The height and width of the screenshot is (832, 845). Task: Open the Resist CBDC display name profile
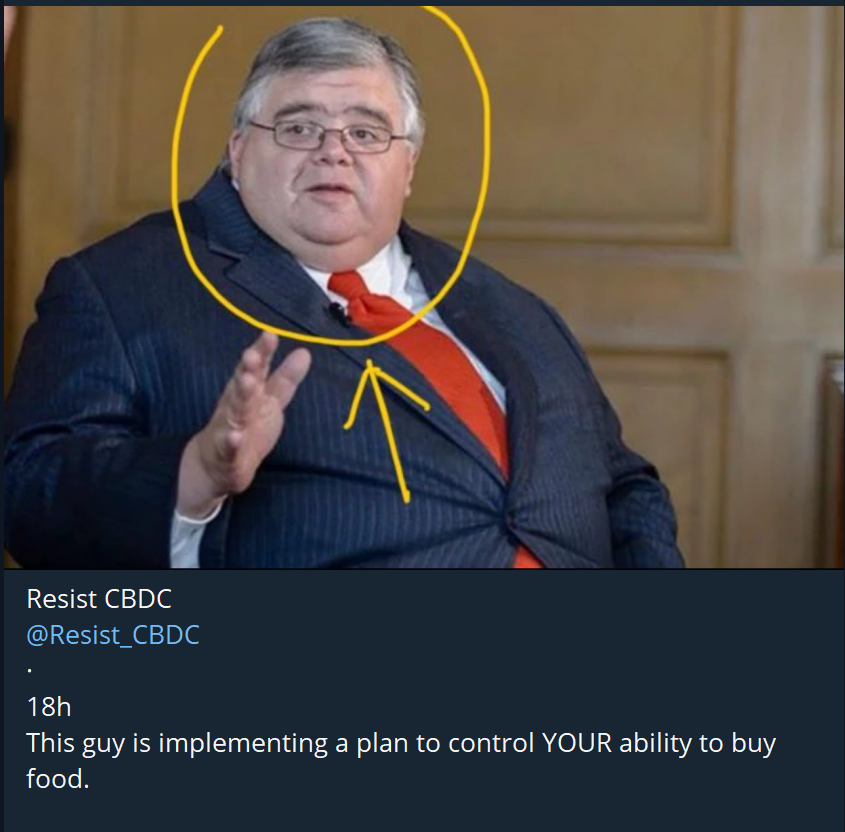coord(99,599)
